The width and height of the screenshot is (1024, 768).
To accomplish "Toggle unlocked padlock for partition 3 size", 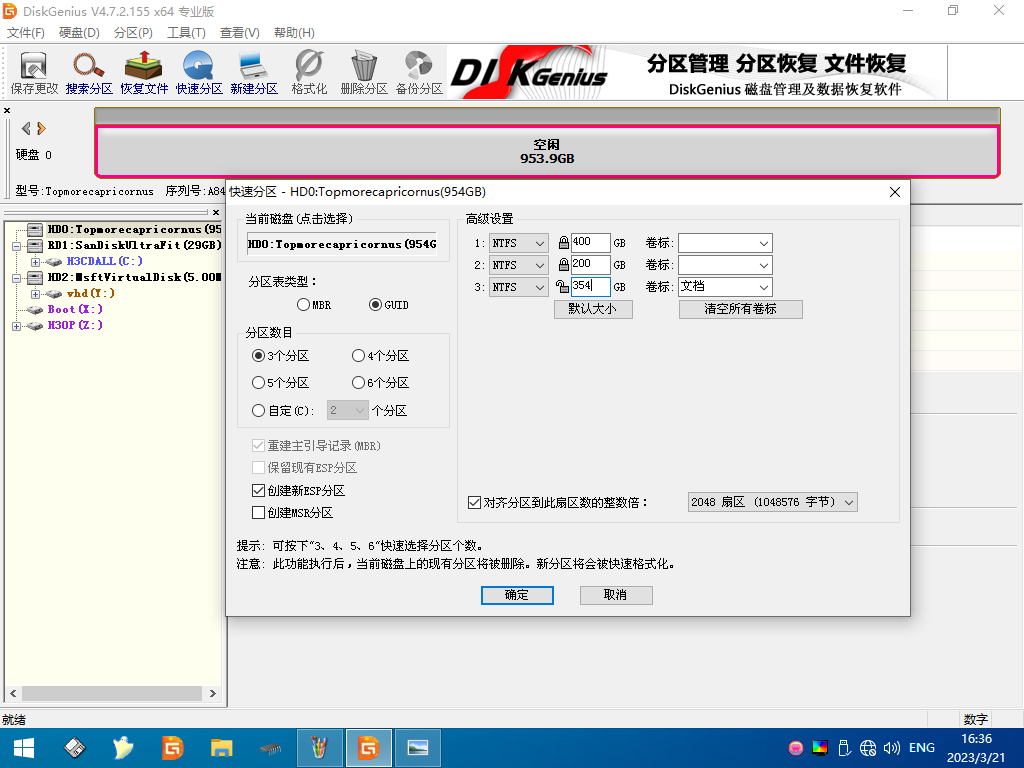I will (x=562, y=286).
